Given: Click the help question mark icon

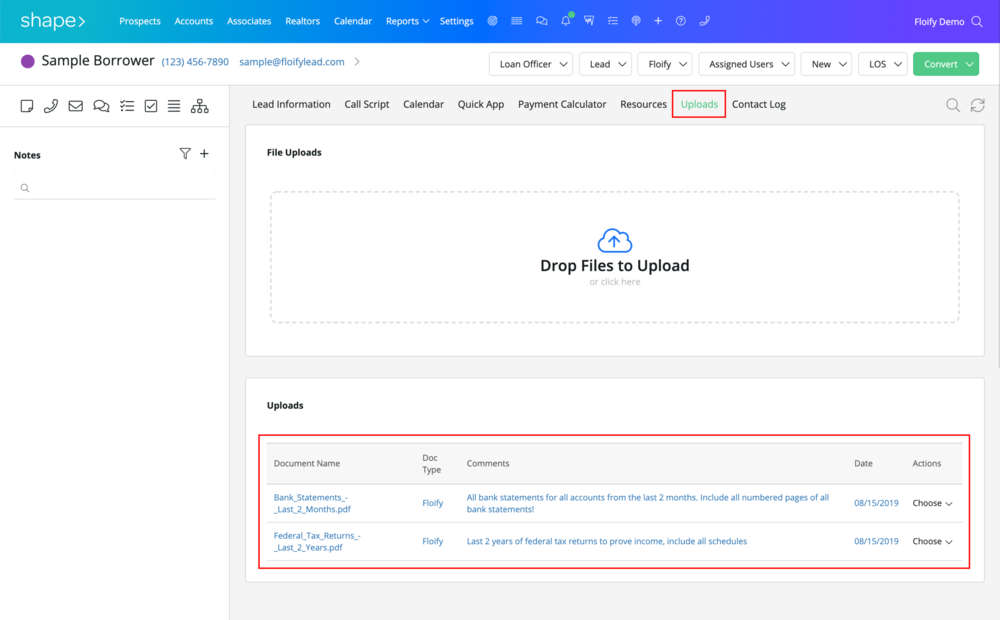Looking at the screenshot, I should 681,21.
